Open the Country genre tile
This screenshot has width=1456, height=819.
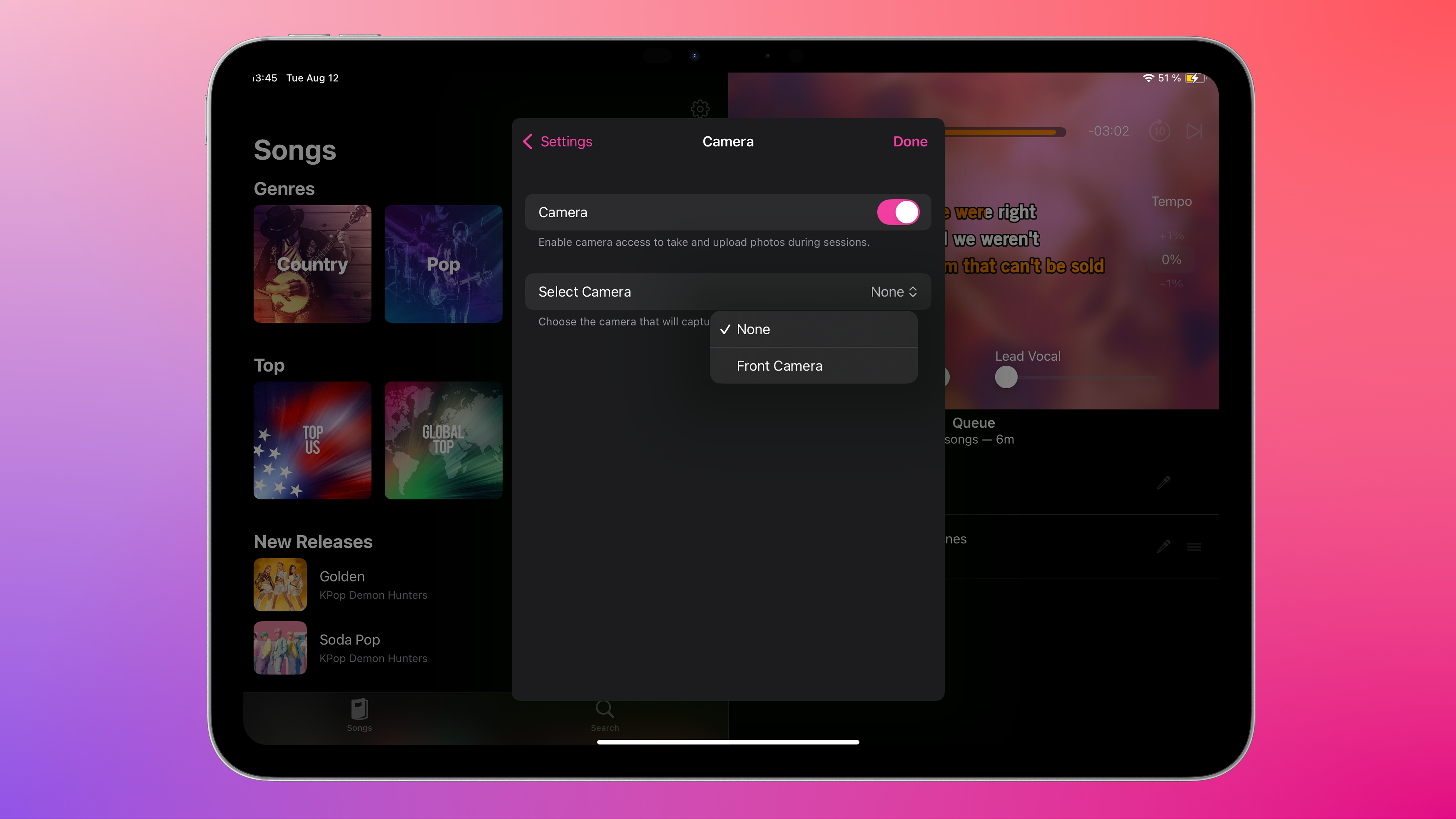pyautogui.click(x=312, y=264)
